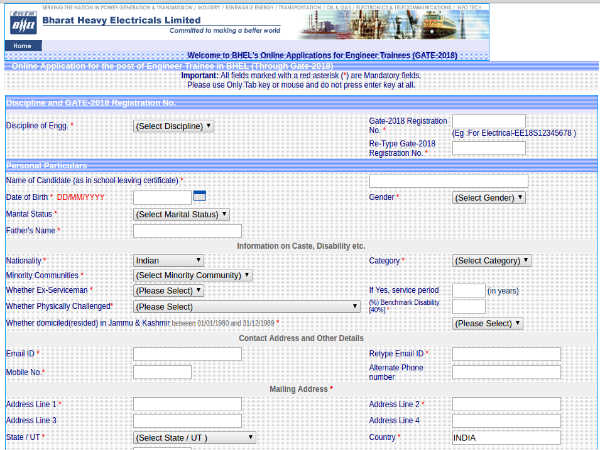Viewport: 600px width, 450px height.
Task: Click the Bharat Heavy Electricals Limited title
Action: coord(121,20)
